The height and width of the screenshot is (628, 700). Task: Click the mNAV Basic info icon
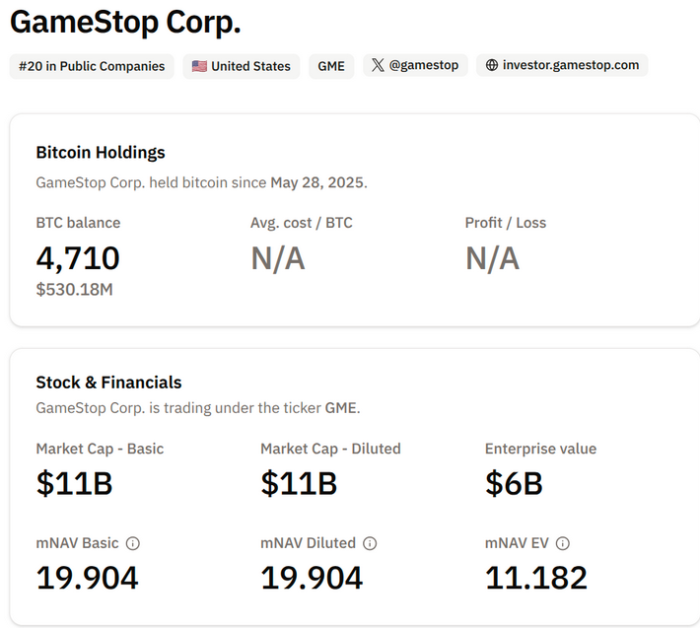(133, 543)
